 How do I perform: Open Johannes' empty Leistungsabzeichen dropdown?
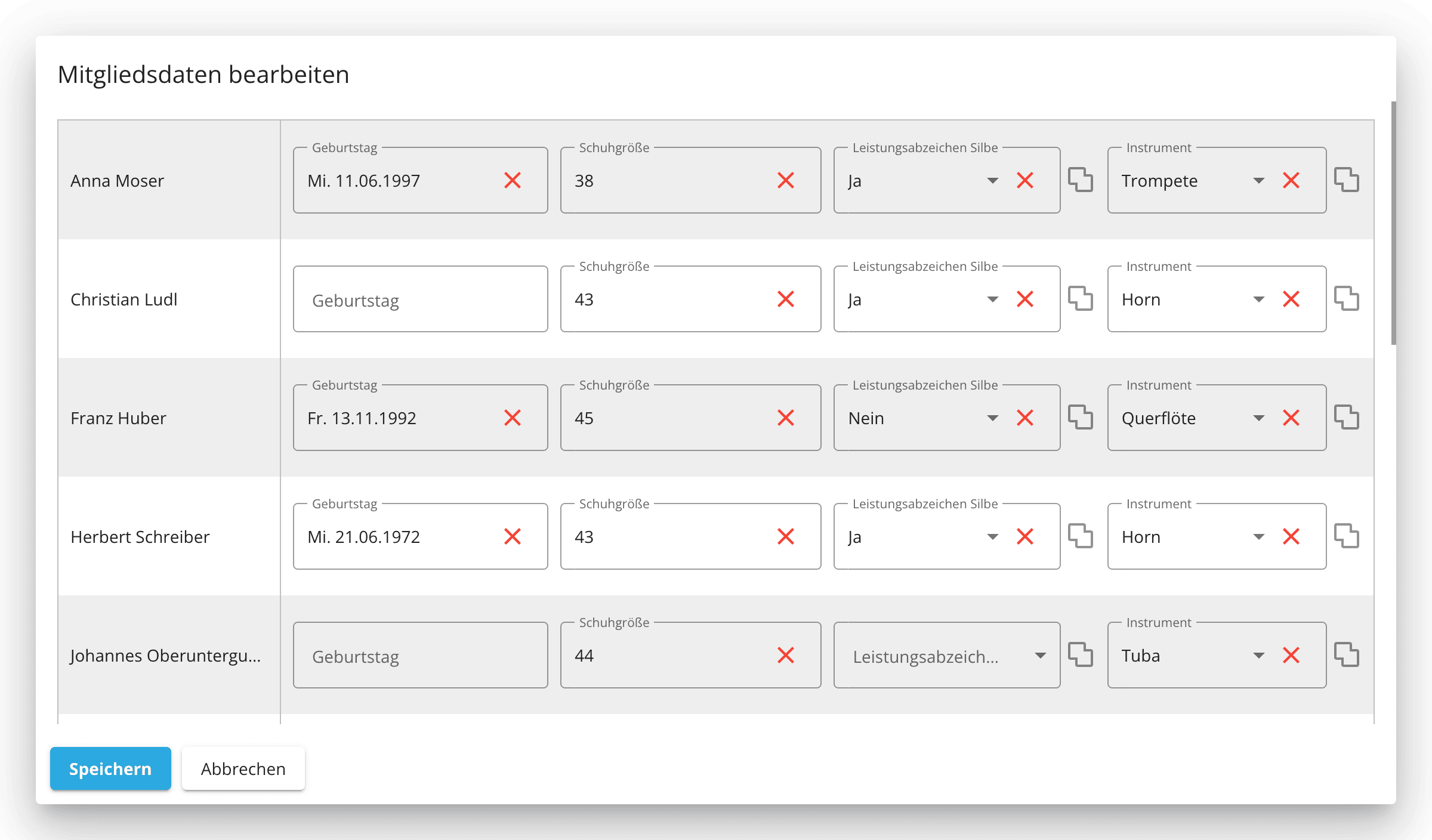tap(1040, 656)
